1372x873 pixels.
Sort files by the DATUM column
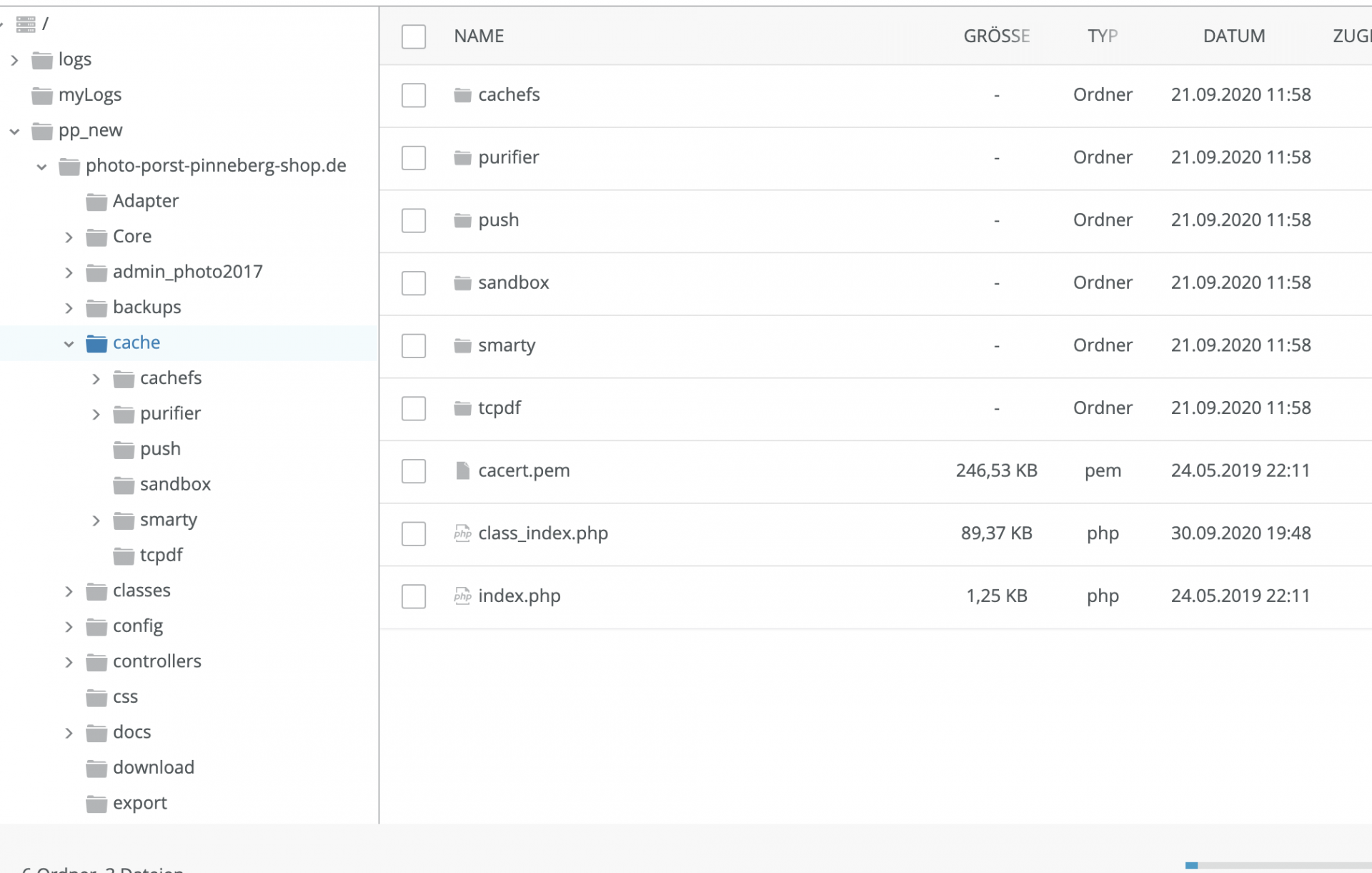pos(1233,36)
